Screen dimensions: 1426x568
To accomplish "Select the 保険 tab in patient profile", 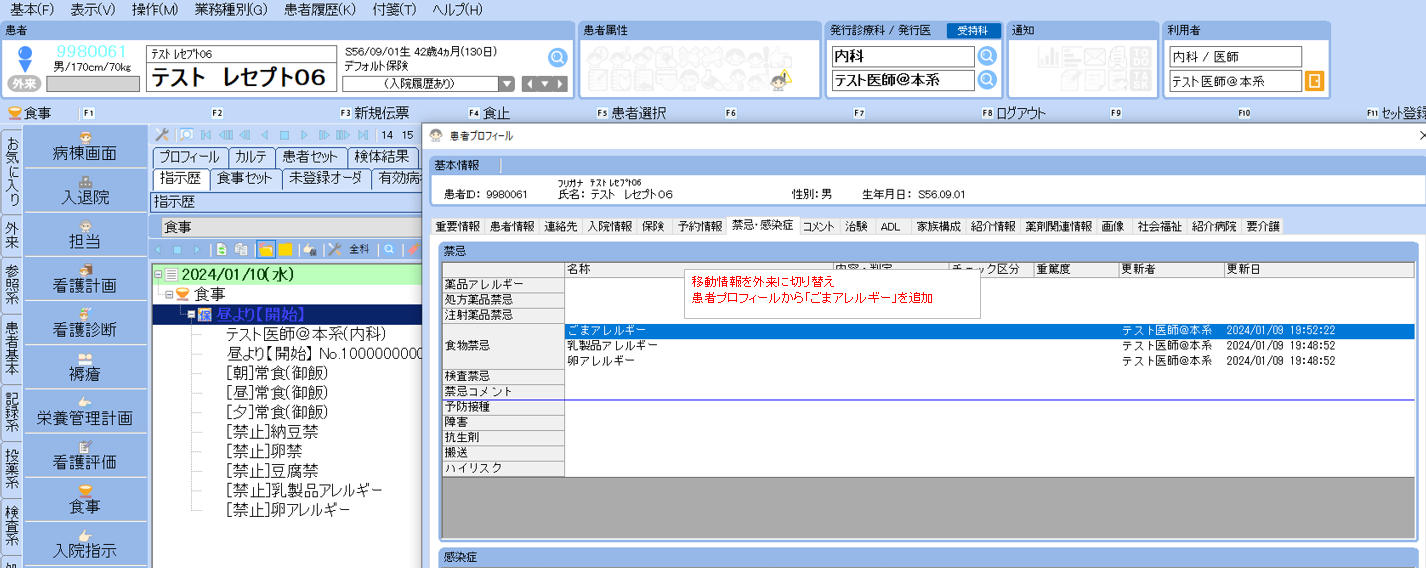I will (653, 226).
